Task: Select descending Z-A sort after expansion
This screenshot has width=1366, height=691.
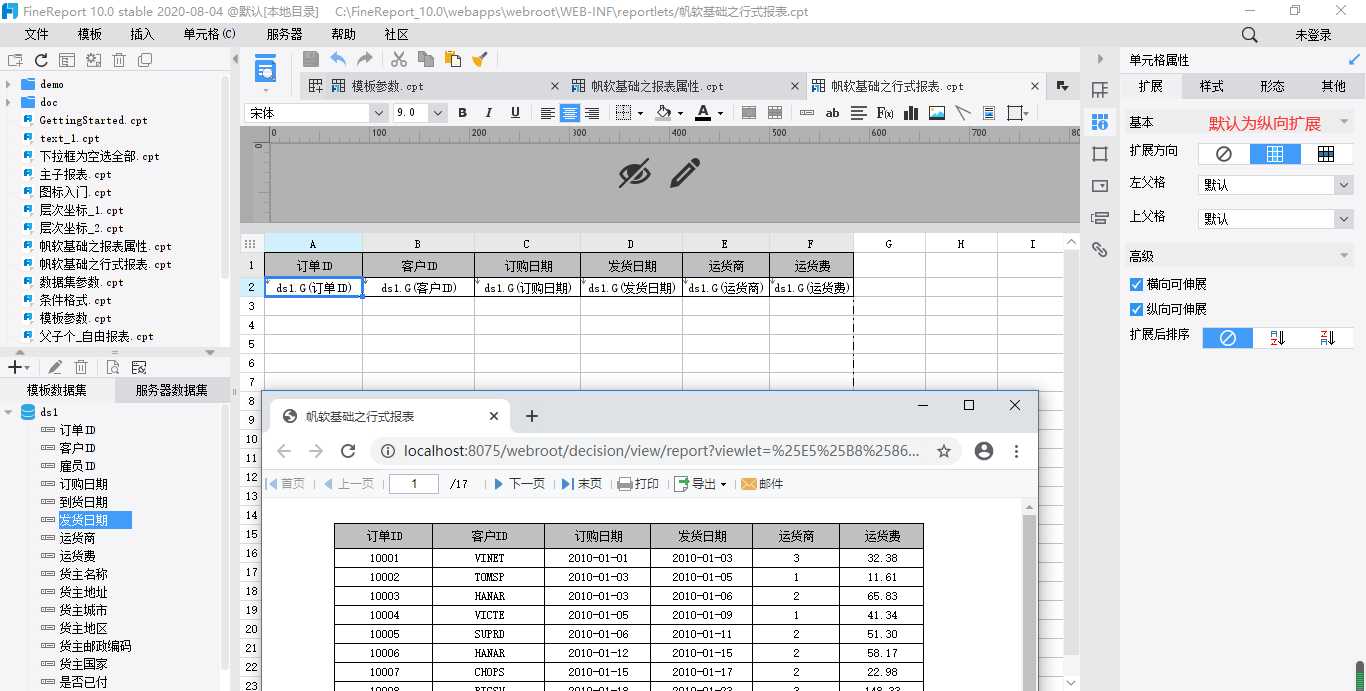Action: (1328, 338)
